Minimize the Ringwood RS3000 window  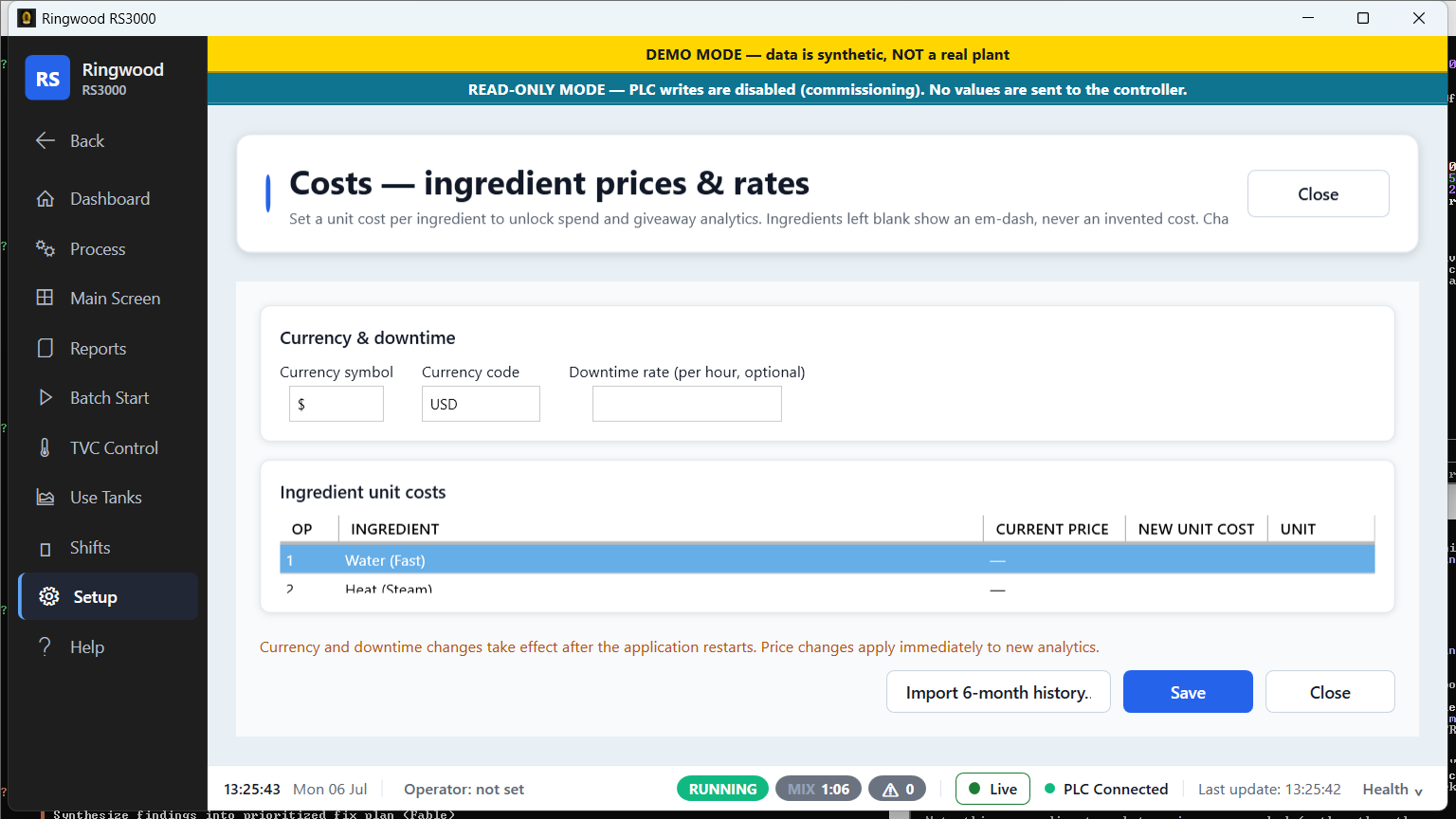click(x=1308, y=18)
